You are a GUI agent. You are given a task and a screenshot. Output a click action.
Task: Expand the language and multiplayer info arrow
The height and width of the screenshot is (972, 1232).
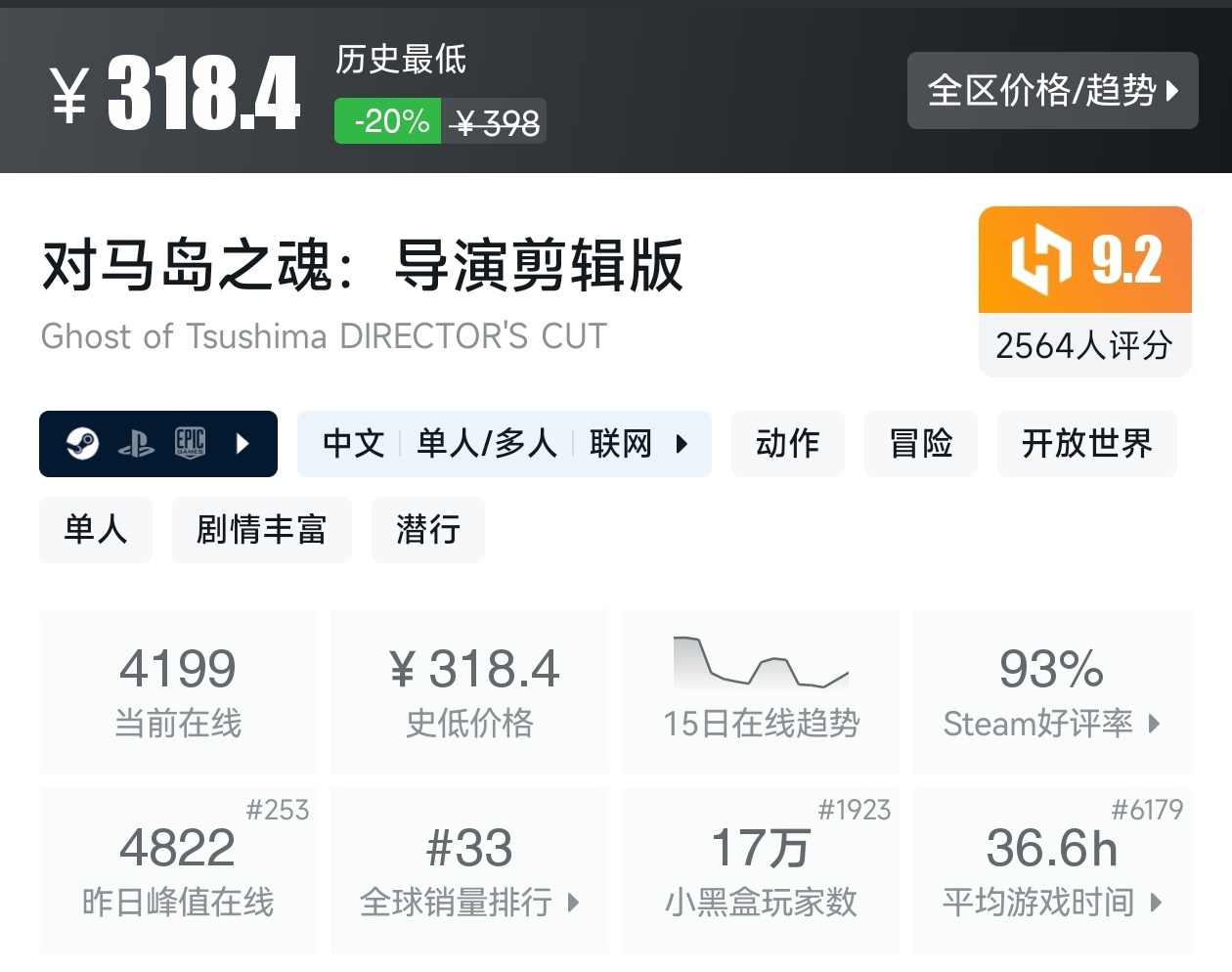click(682, 444)
